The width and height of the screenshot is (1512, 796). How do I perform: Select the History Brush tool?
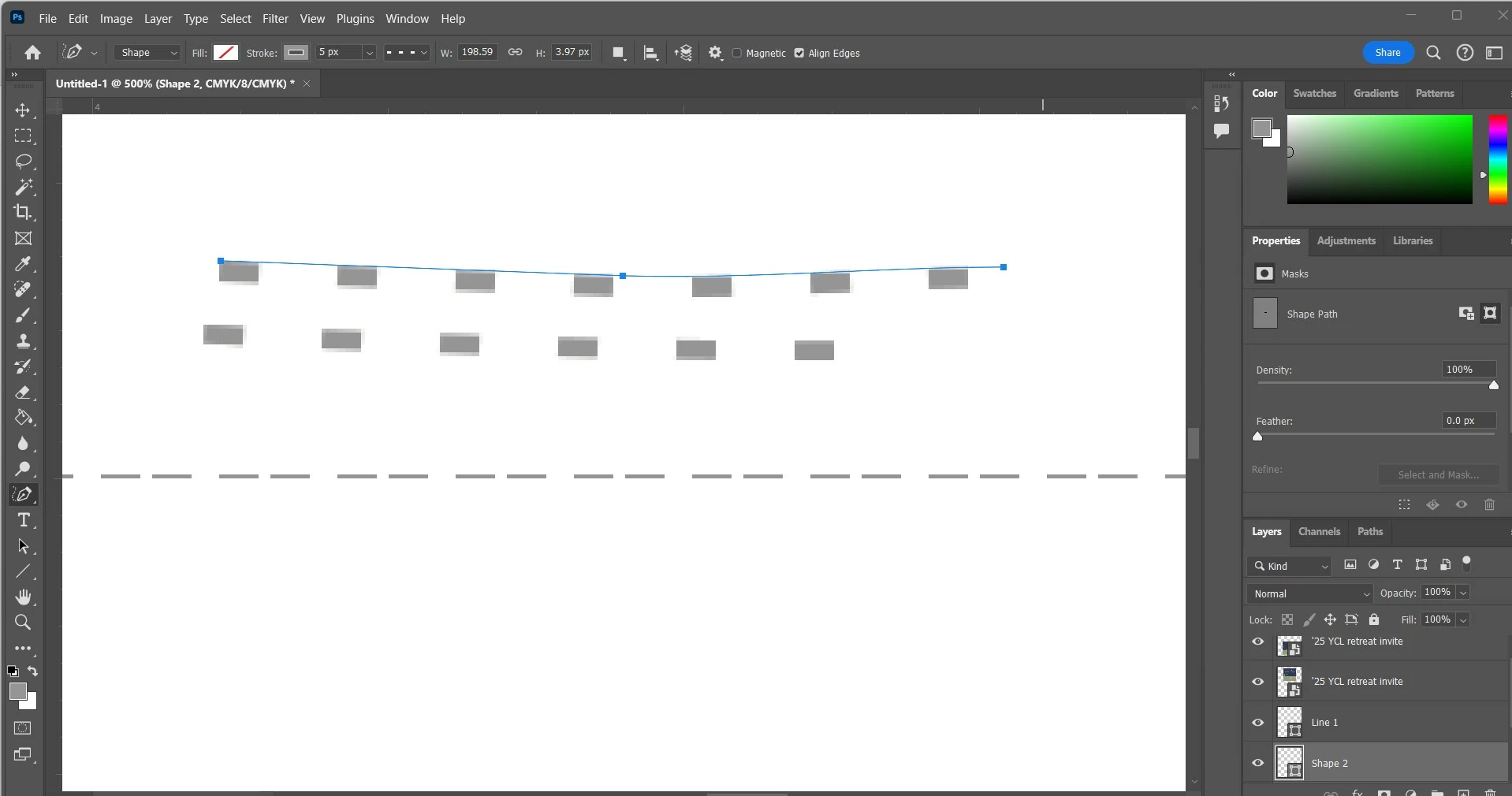tap(23, 366)
